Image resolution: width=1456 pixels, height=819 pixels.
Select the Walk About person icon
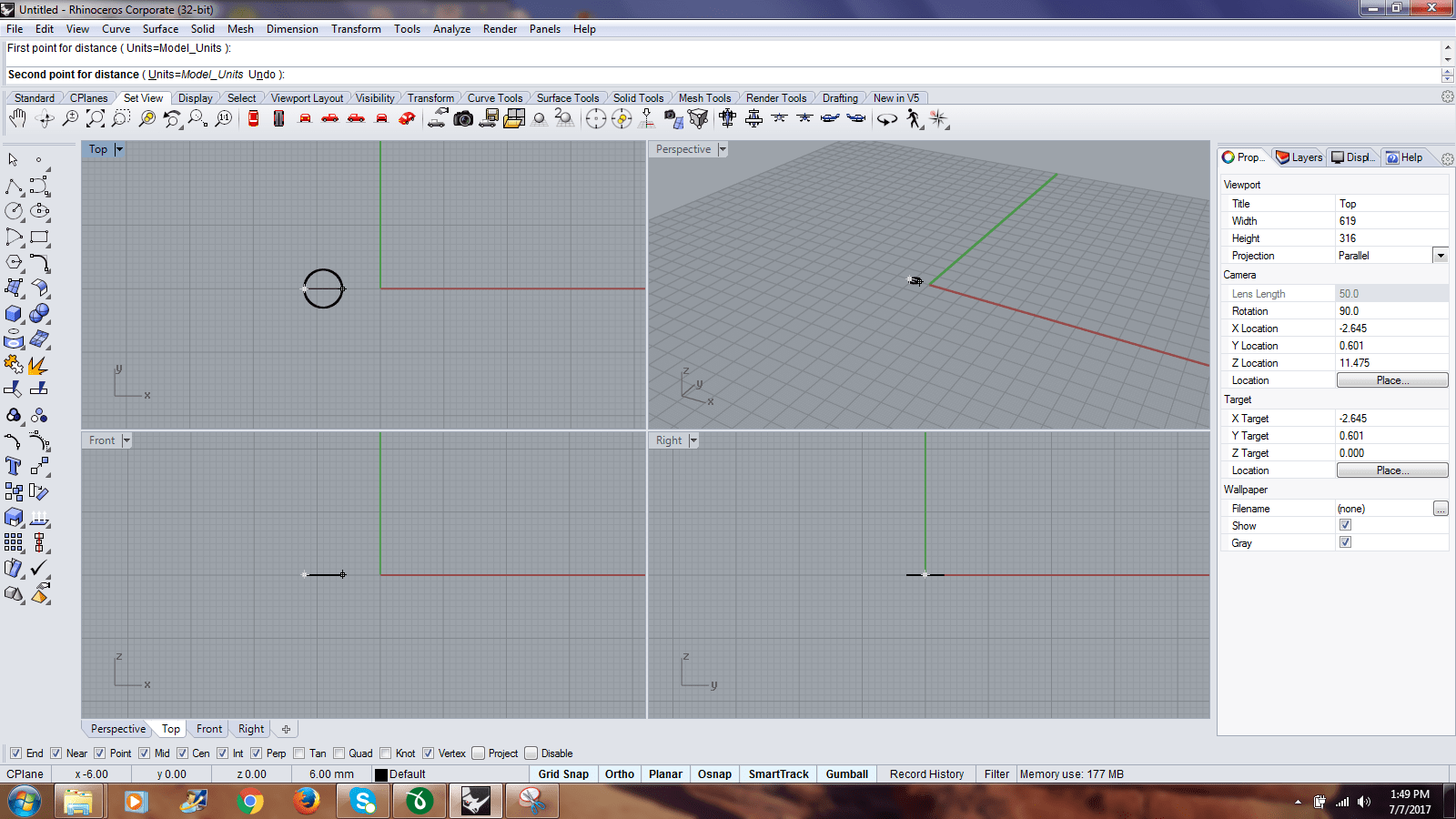(914, 118)
